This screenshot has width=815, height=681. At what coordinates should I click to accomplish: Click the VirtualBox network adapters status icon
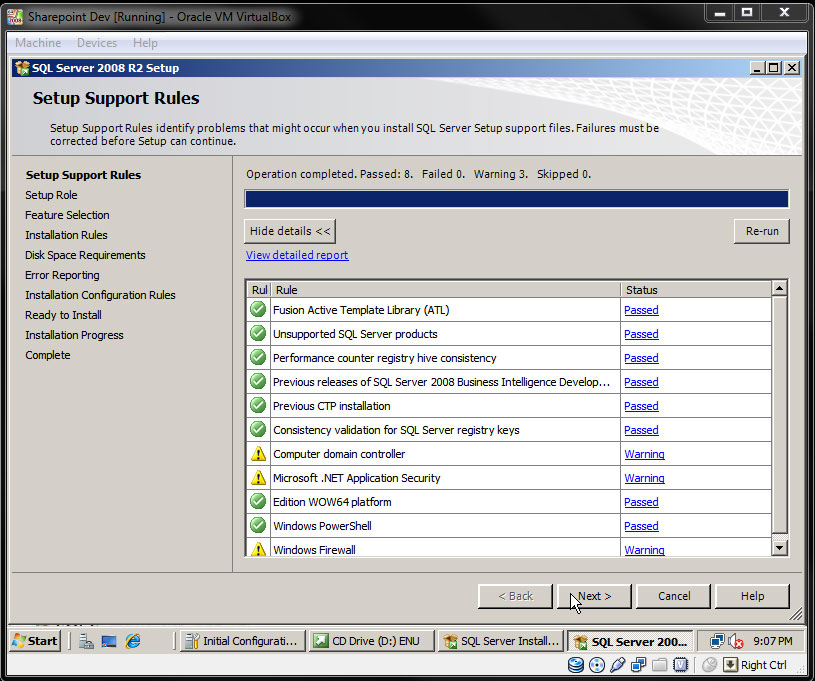(x=638, y=664)
